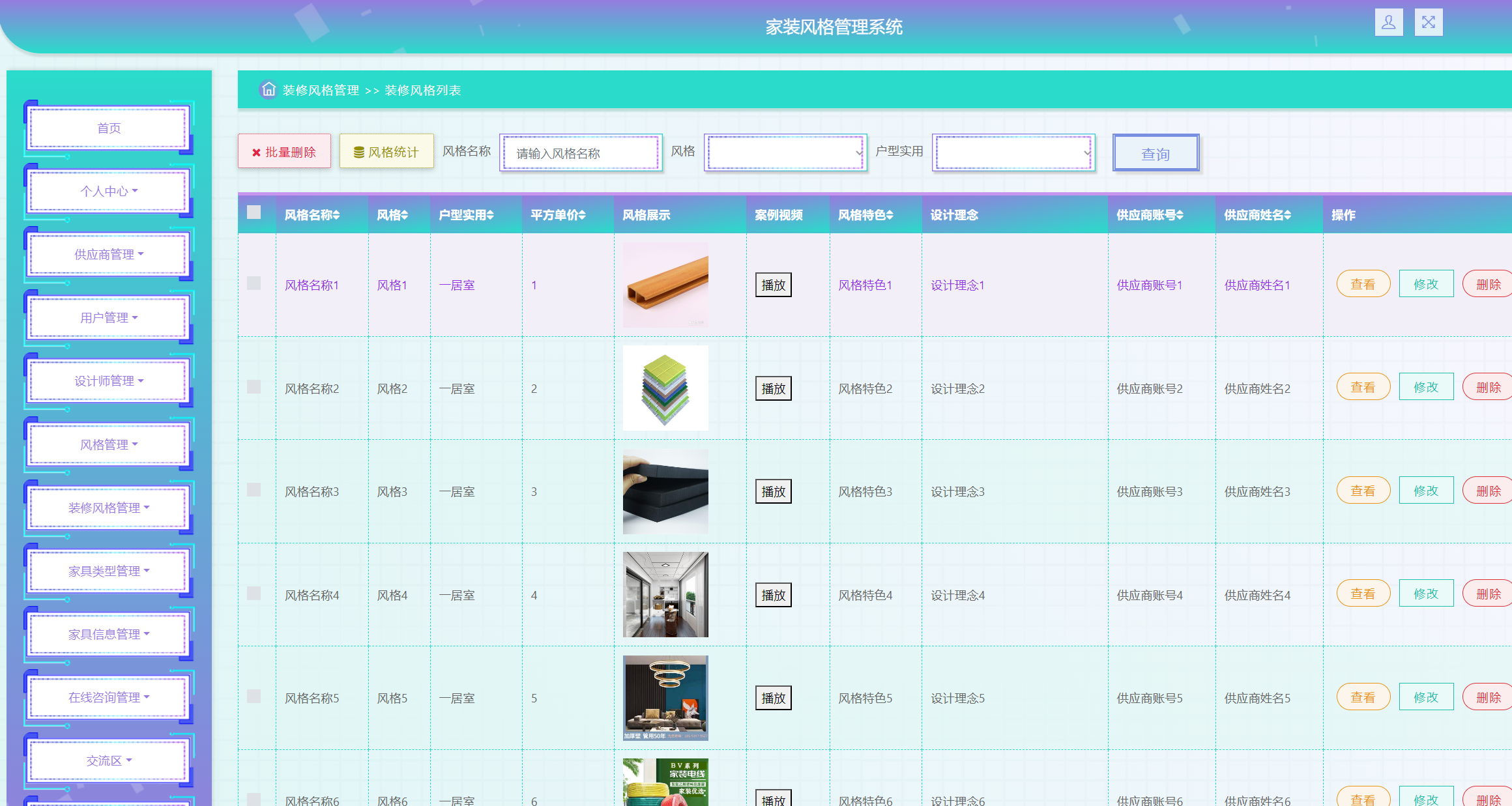Open the user profile icon in top bar

coord(1389,22)
